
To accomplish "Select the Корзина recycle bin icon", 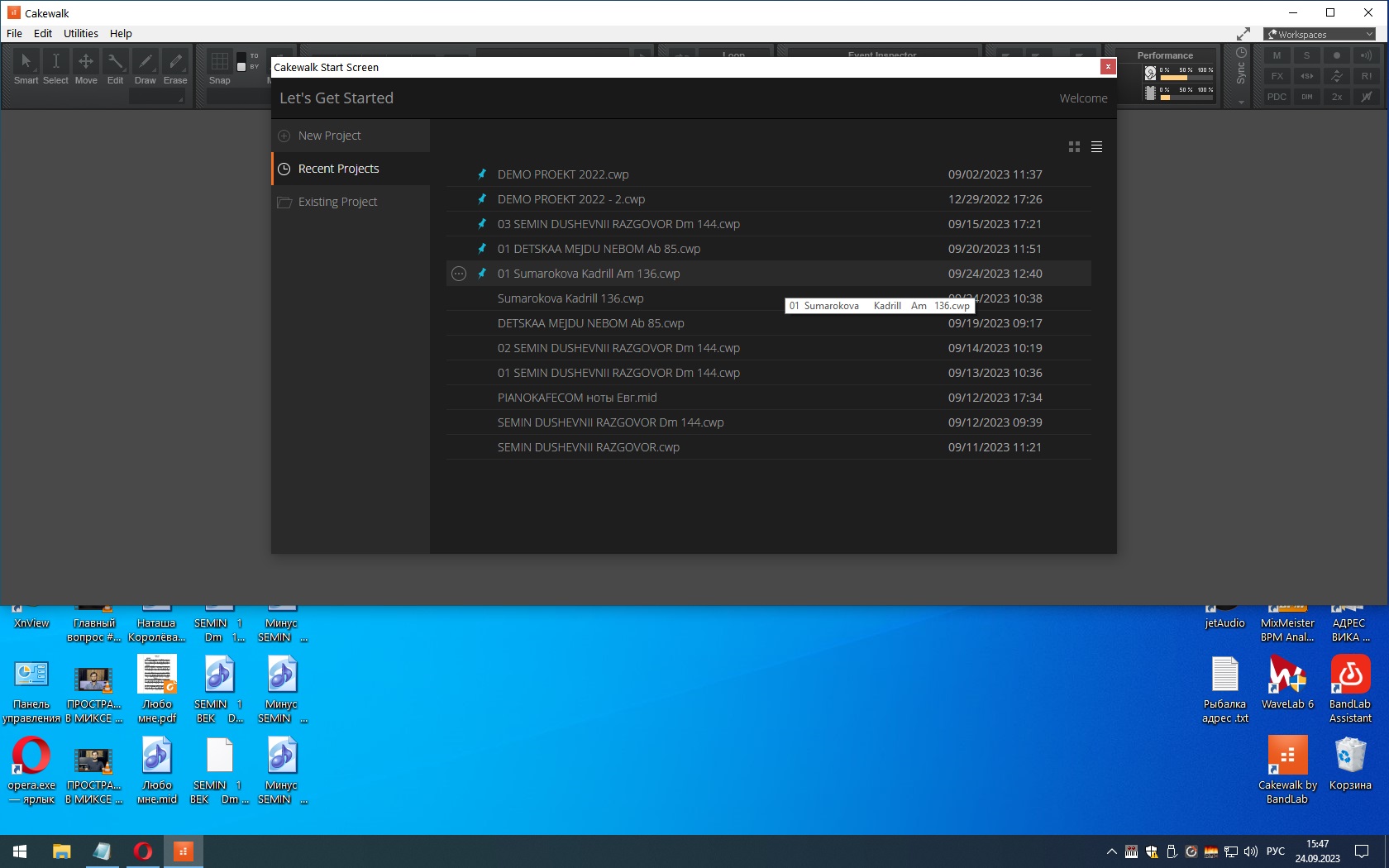I will (1350, 763).
